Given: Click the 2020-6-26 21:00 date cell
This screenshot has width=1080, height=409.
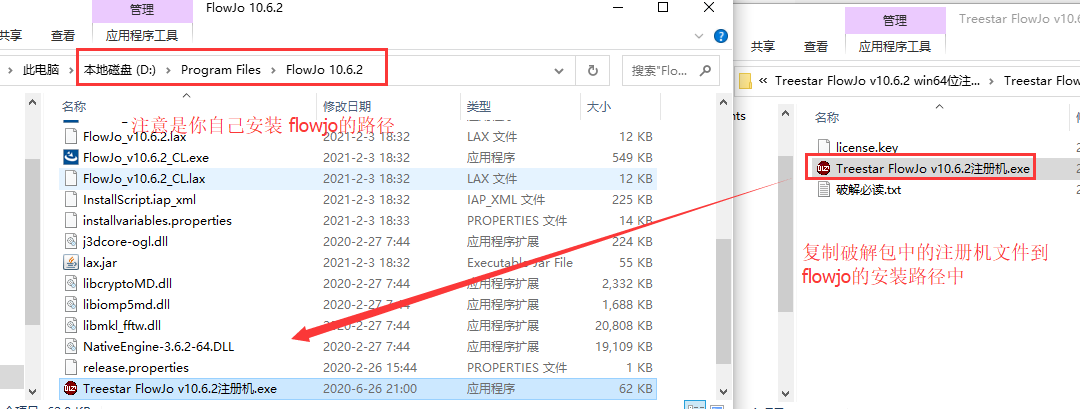Looking at the screenshot, I should [370, 388].
